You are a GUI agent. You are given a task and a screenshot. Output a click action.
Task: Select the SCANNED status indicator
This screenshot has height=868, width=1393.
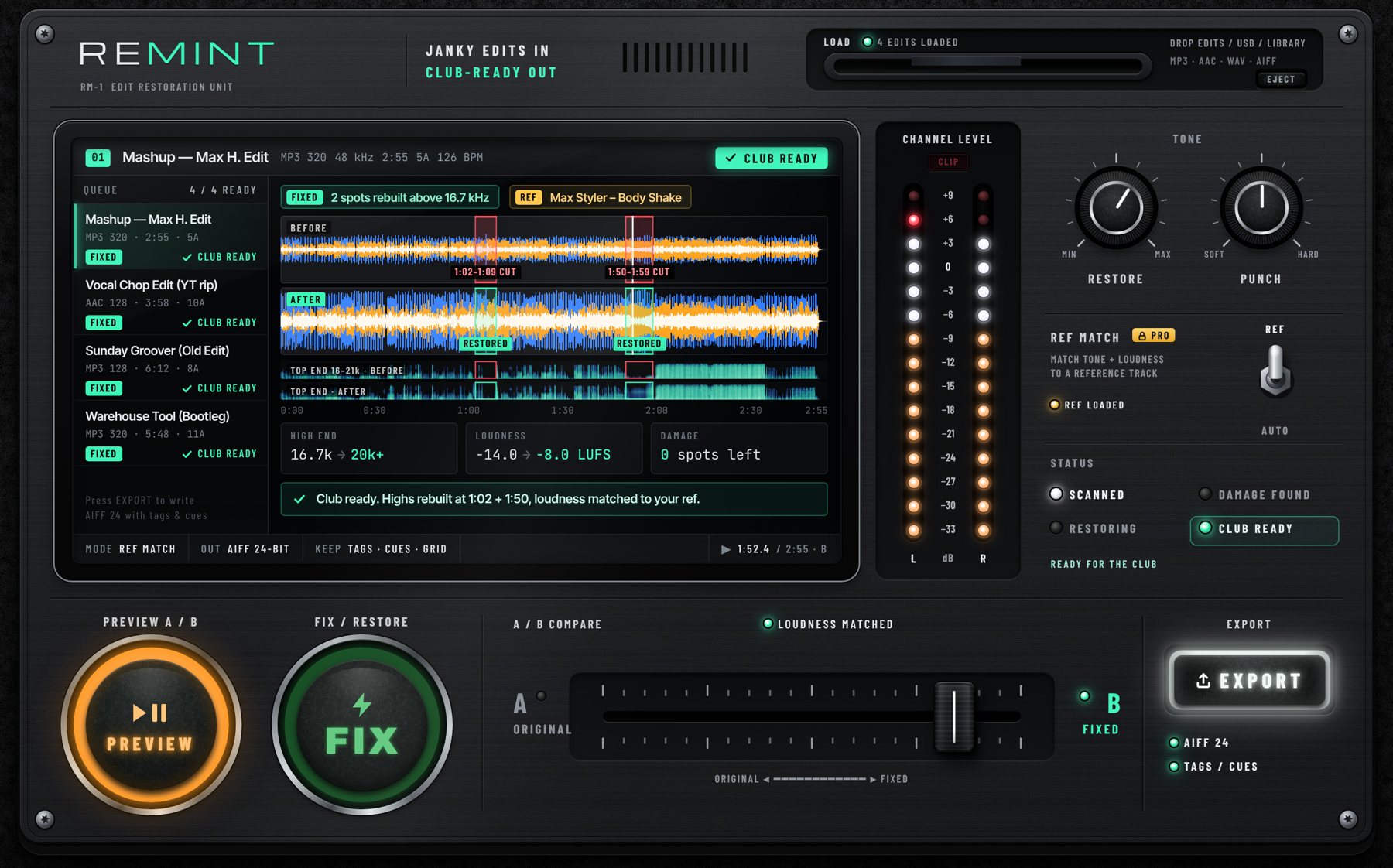pos(1087,494)
